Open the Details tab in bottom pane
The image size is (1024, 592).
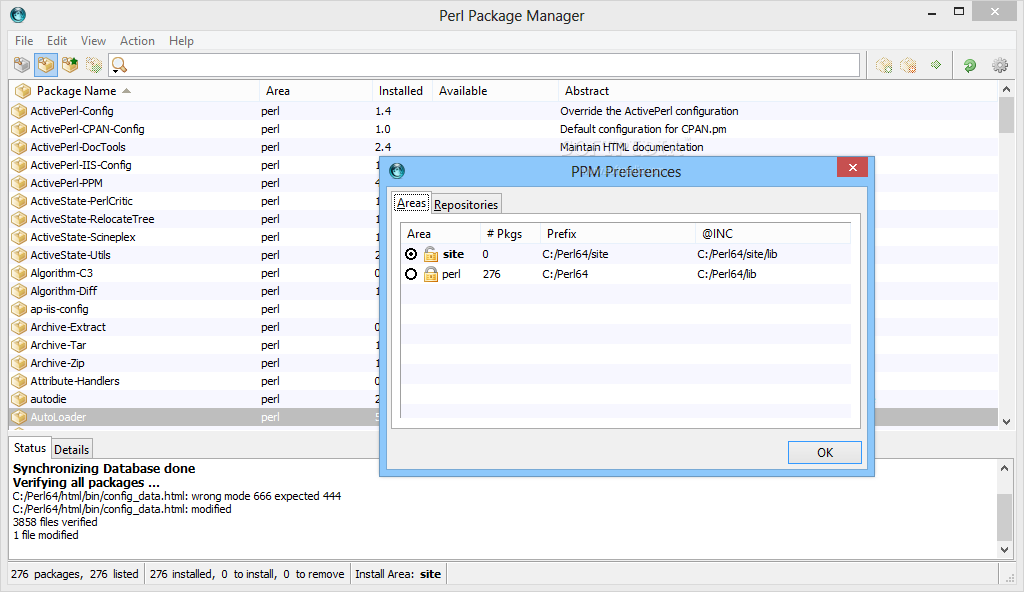[71, 450]
